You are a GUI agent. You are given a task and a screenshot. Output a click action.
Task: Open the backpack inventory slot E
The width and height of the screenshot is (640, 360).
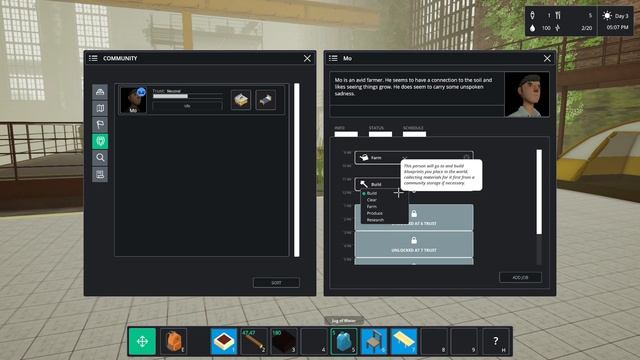(x=173, y=341)
